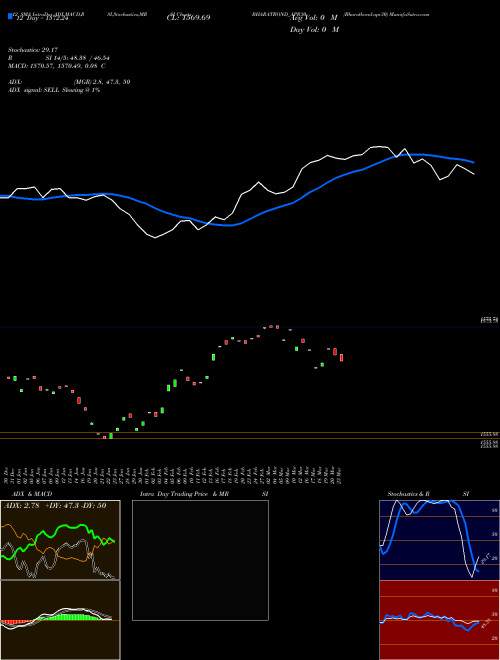Click the green MACD histogram bars
The width and height of the screenshot is (500, 660).
pos(69,617)
